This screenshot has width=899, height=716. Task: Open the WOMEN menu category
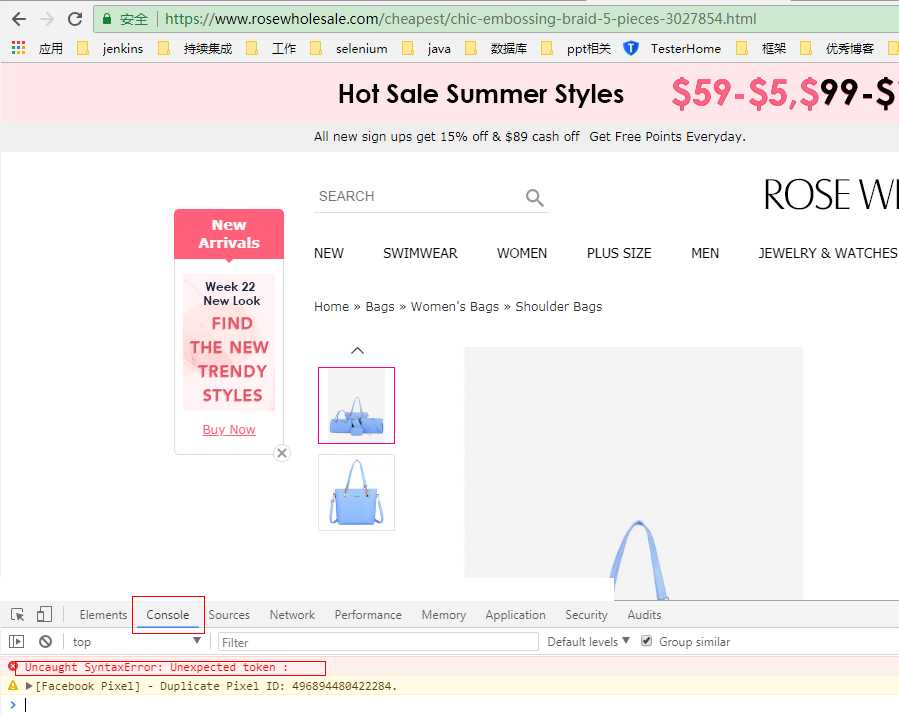click(522, 253)
